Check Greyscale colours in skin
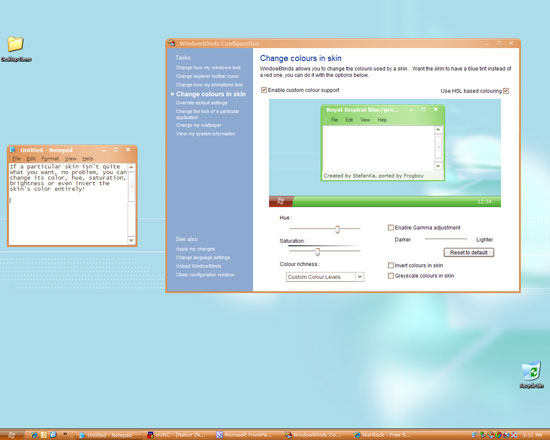This screenshot has height=440, width=550. pos(390,276)
